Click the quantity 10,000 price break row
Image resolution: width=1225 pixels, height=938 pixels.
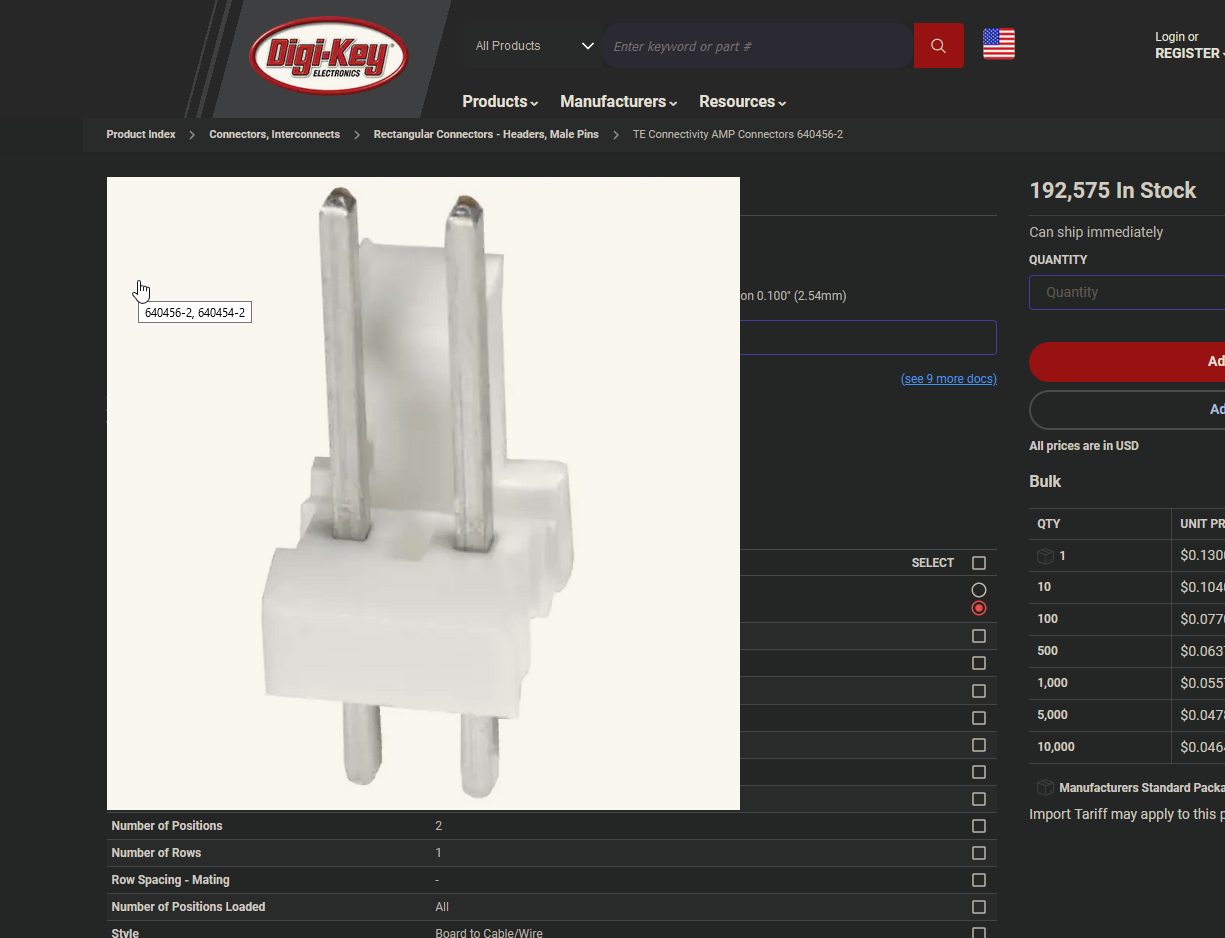click(1127, 747)
